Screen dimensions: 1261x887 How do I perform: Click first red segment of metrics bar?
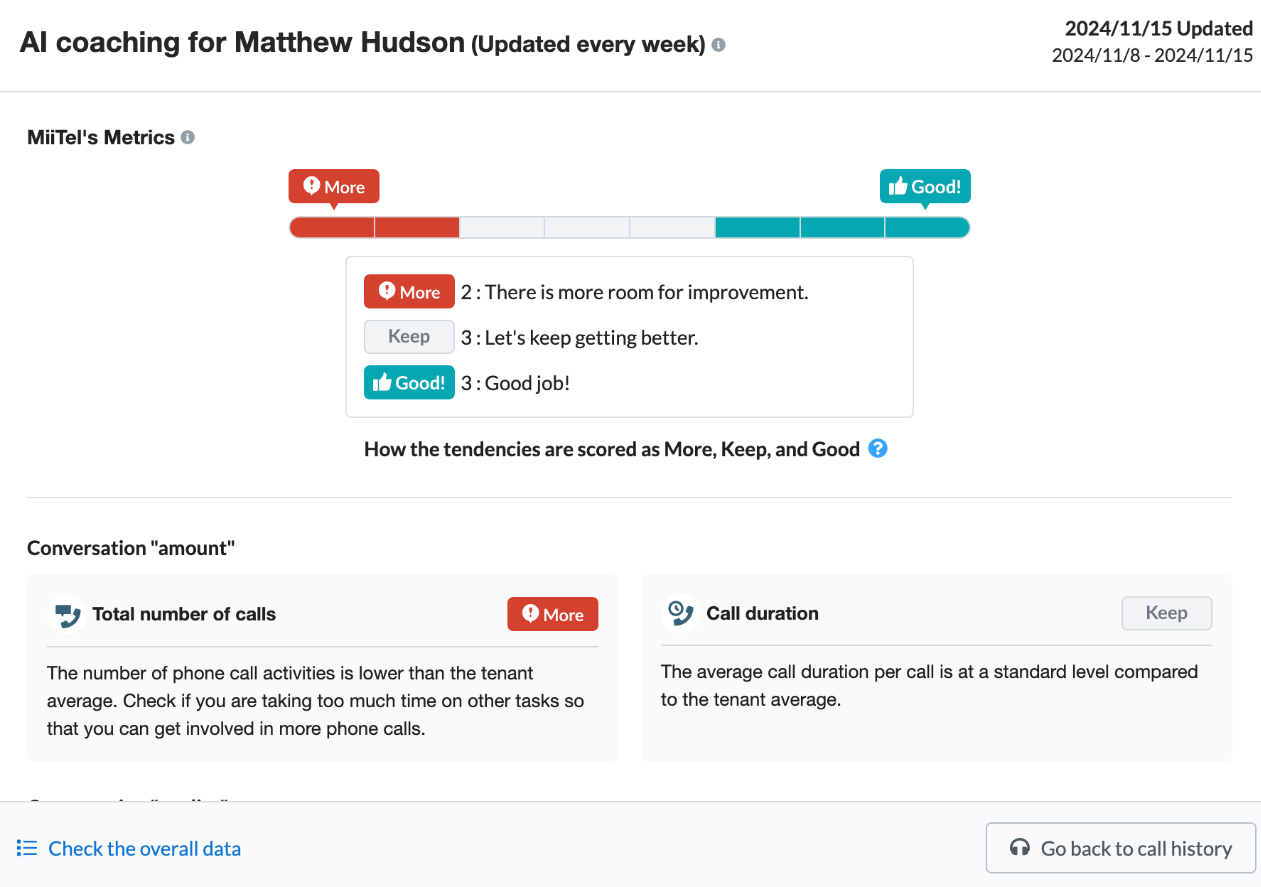(x=332, y=228)
